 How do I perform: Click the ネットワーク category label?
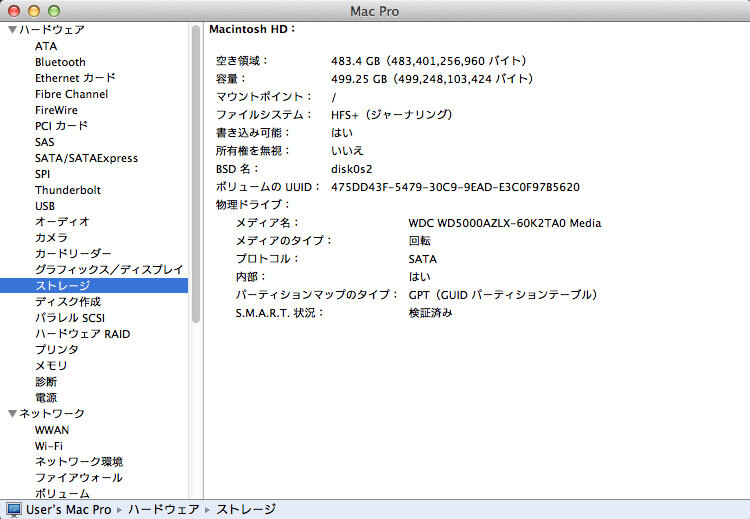52,414
